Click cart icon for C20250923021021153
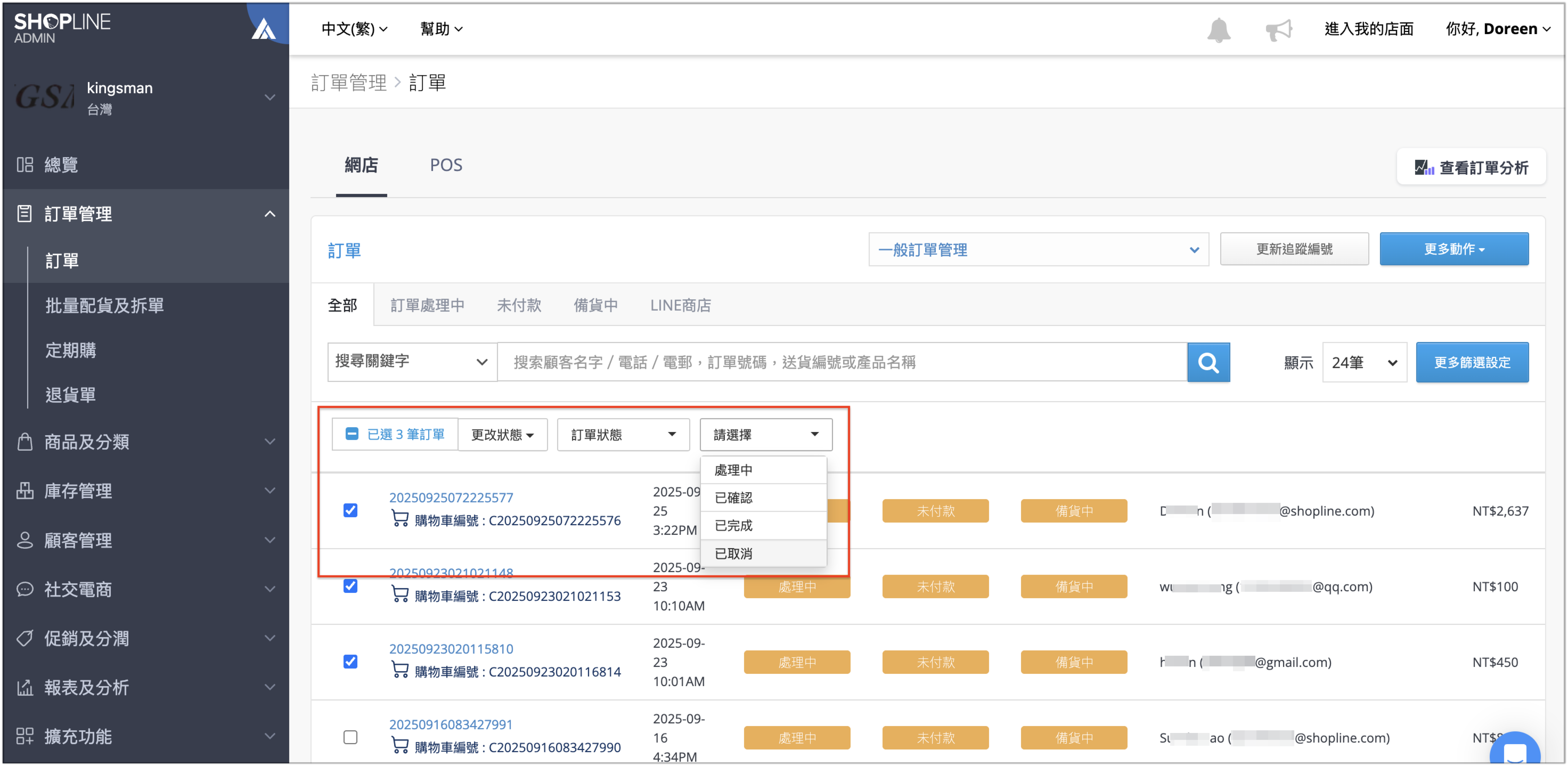Image resolution: width=1568 pixels, height=766 pixels. [x=400, y=594]
